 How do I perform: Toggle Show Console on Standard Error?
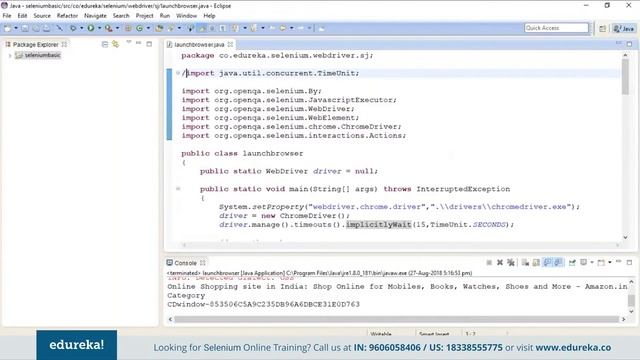pyautogui.click(x=558, y=262)
